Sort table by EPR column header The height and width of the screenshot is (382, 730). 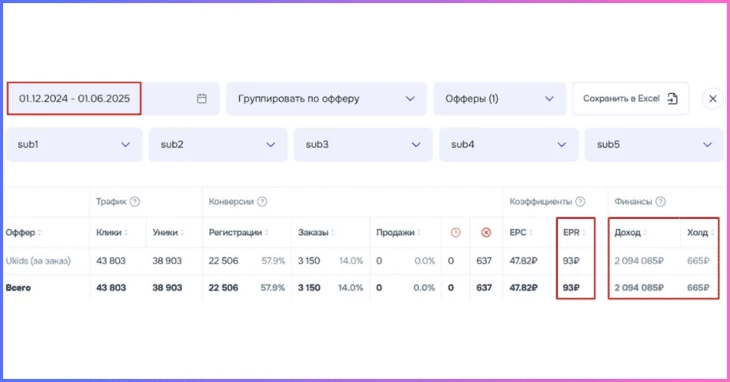click(575, 232)
